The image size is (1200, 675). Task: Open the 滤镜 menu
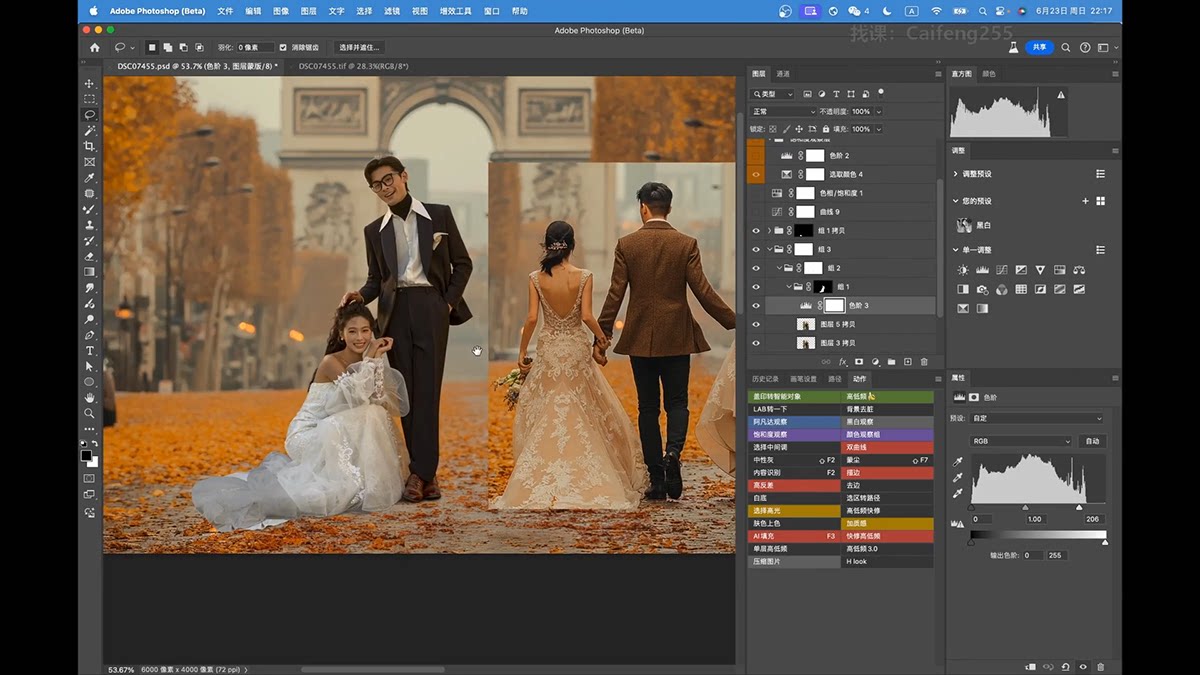coord(391,11)
